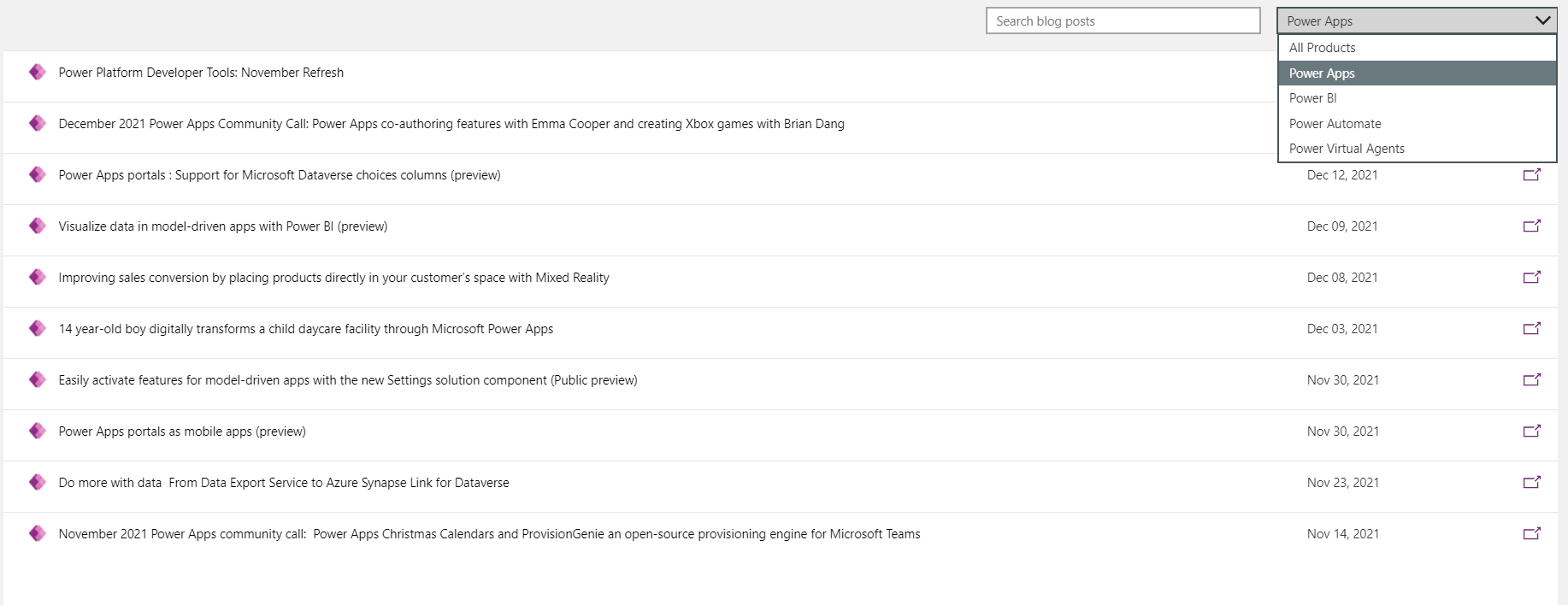Click diamond icon beside 14 year-old boy post
The height and width of the screenshot is (605, 1568).
click(x=37, y=328)
